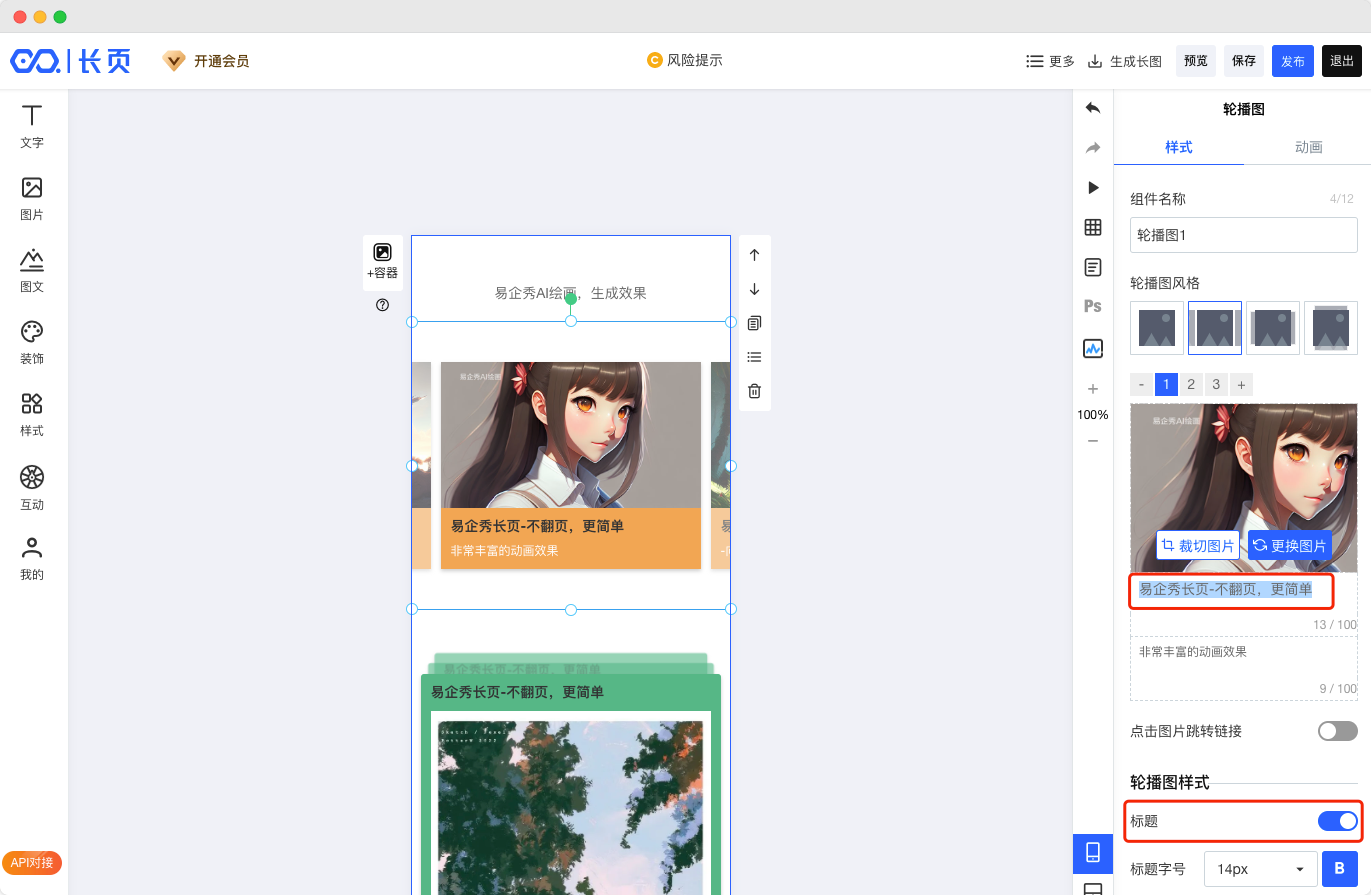Click the copy component icon
The height and width of the screenshot is (895, 1371).
click(x=755, y=323)
